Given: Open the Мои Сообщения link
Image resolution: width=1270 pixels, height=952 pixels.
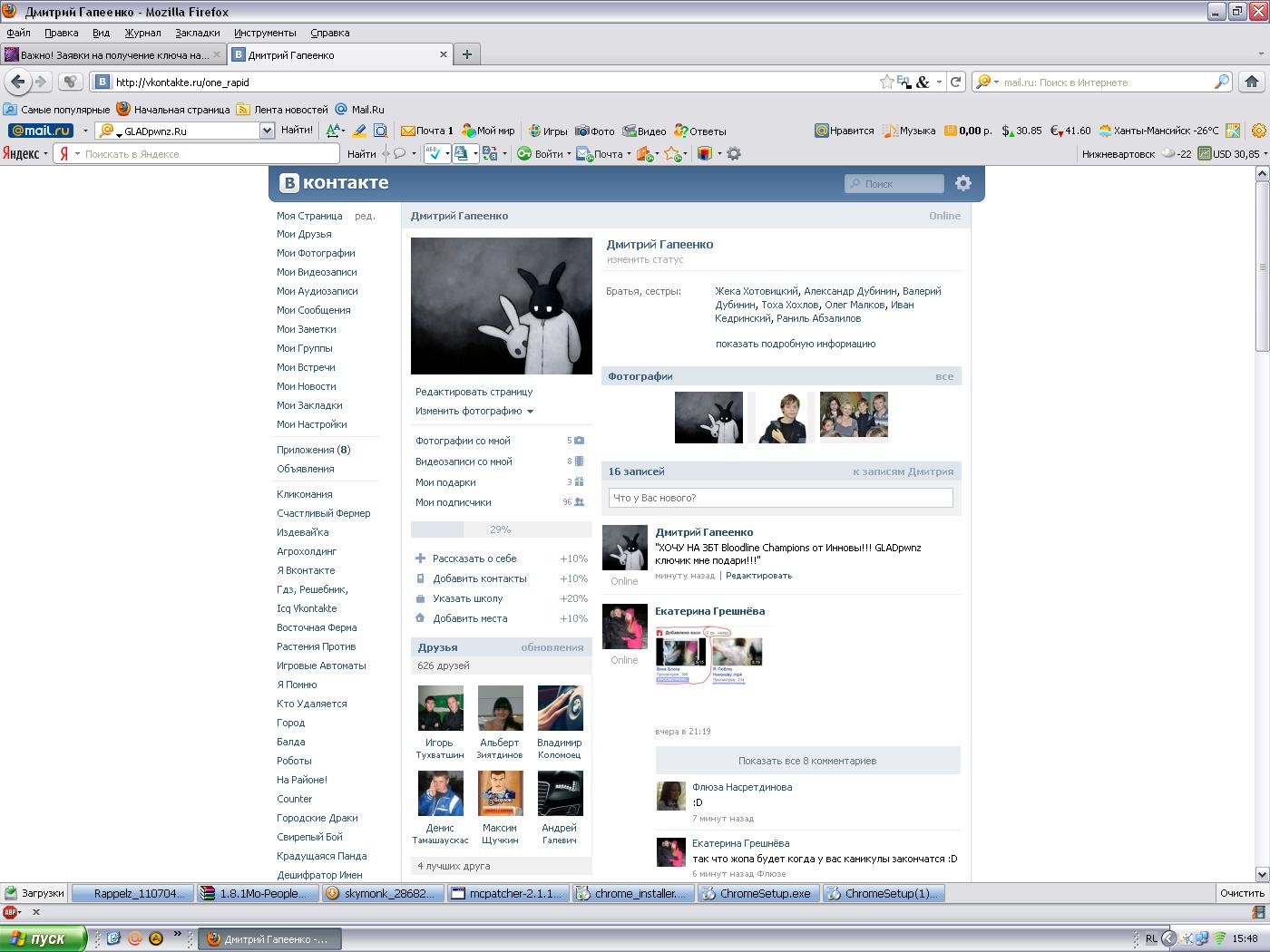Looking at the screenshot, I should [313, 310].
